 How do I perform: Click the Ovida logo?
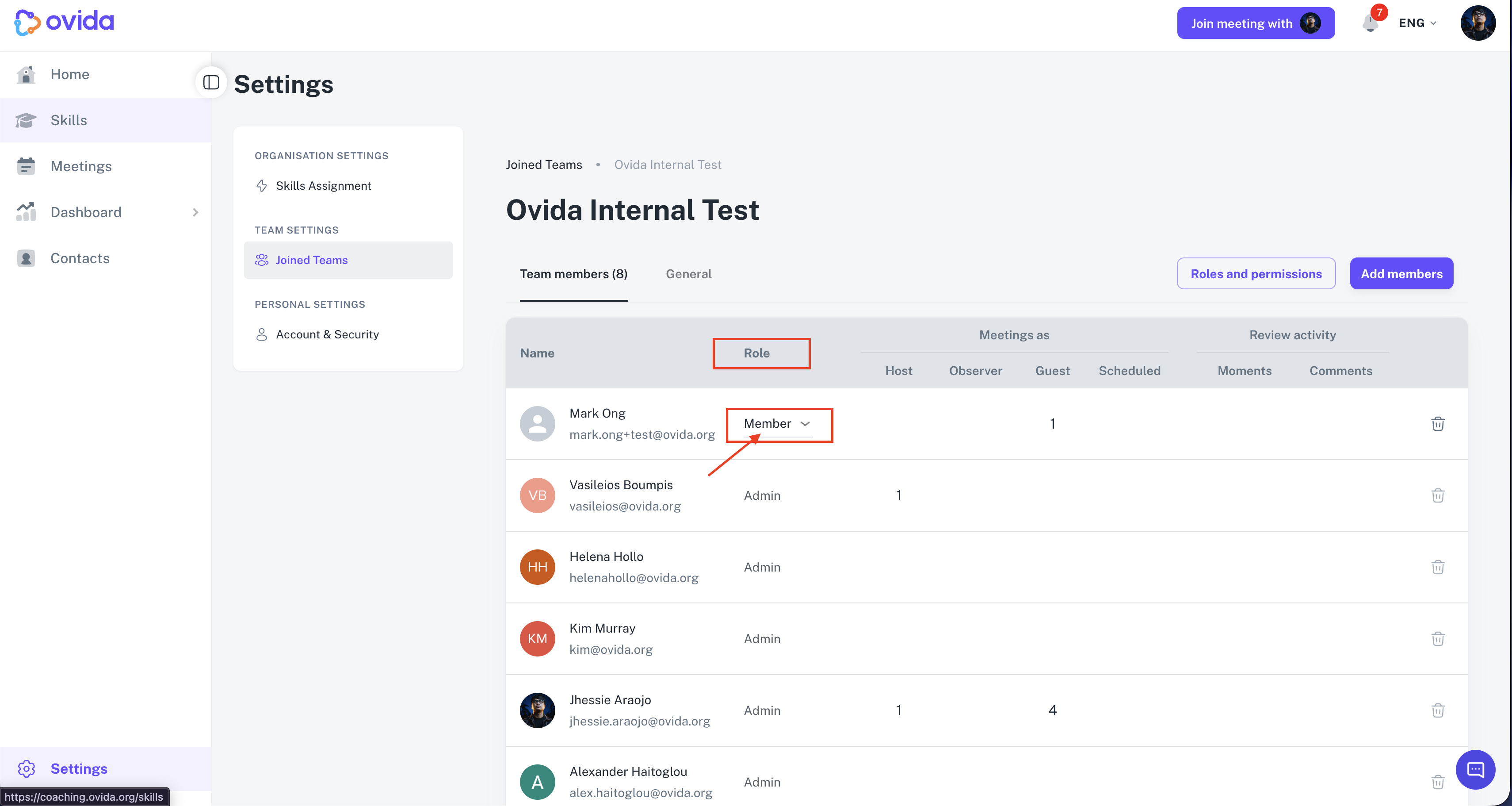tap(64, 22)
